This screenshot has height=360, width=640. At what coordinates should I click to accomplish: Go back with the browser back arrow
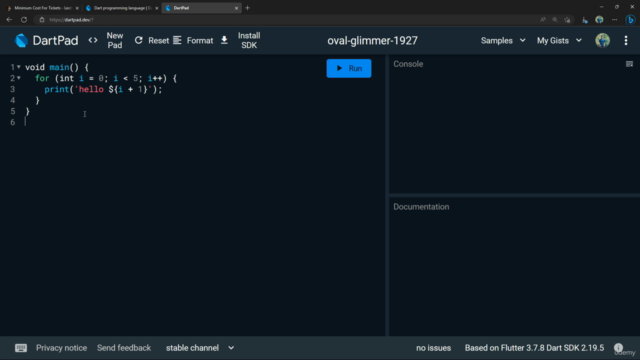(9, 20)
